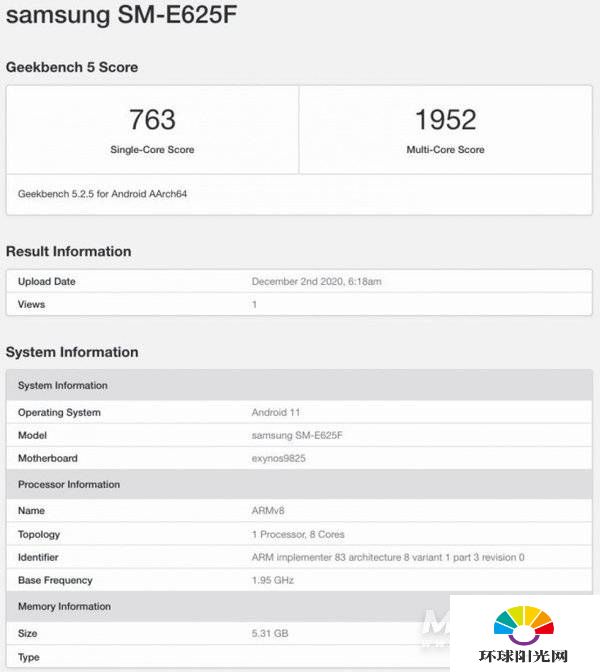This screenshot has height=672, width=600.
Task: Select the ARMv8 processor name value
Action: (x=268, y=511)
